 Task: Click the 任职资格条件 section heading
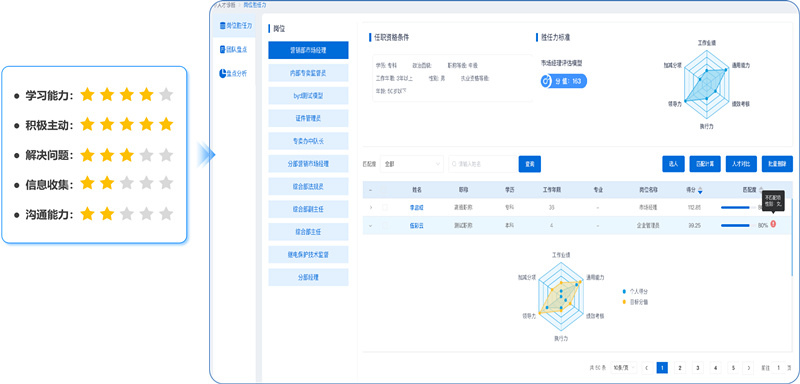(391, 37)
